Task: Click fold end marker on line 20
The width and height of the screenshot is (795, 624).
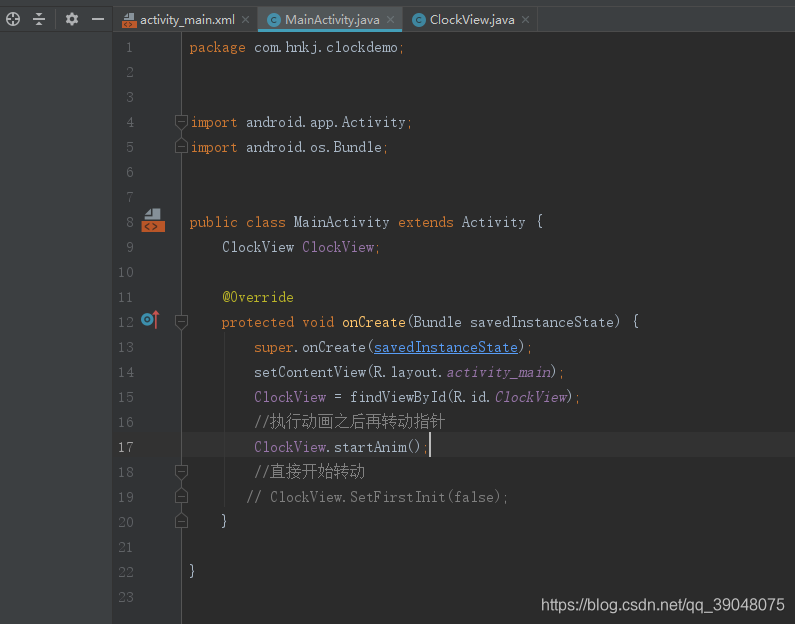Action: click(181, 521)
